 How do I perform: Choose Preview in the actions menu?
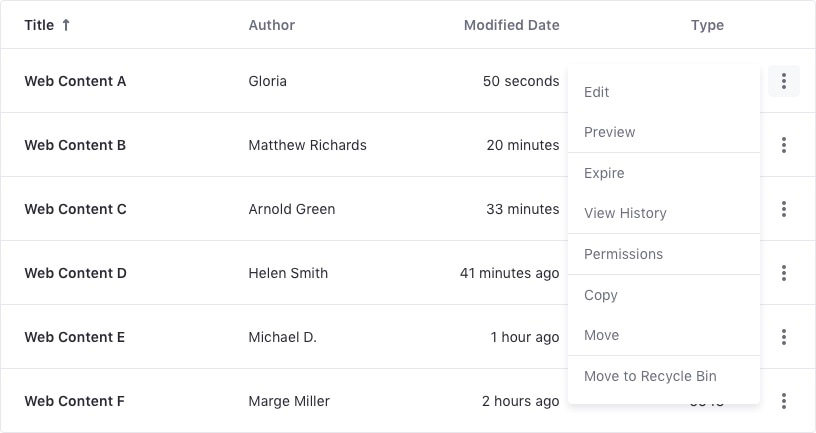[610, 132]
